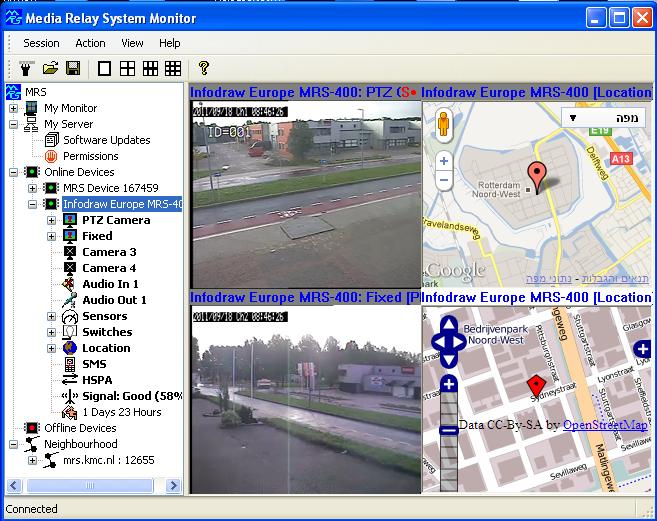Collapse the Online Devices tree node
Image resolution: width=657 pixels, height=521 pixels.
point(14,172)
